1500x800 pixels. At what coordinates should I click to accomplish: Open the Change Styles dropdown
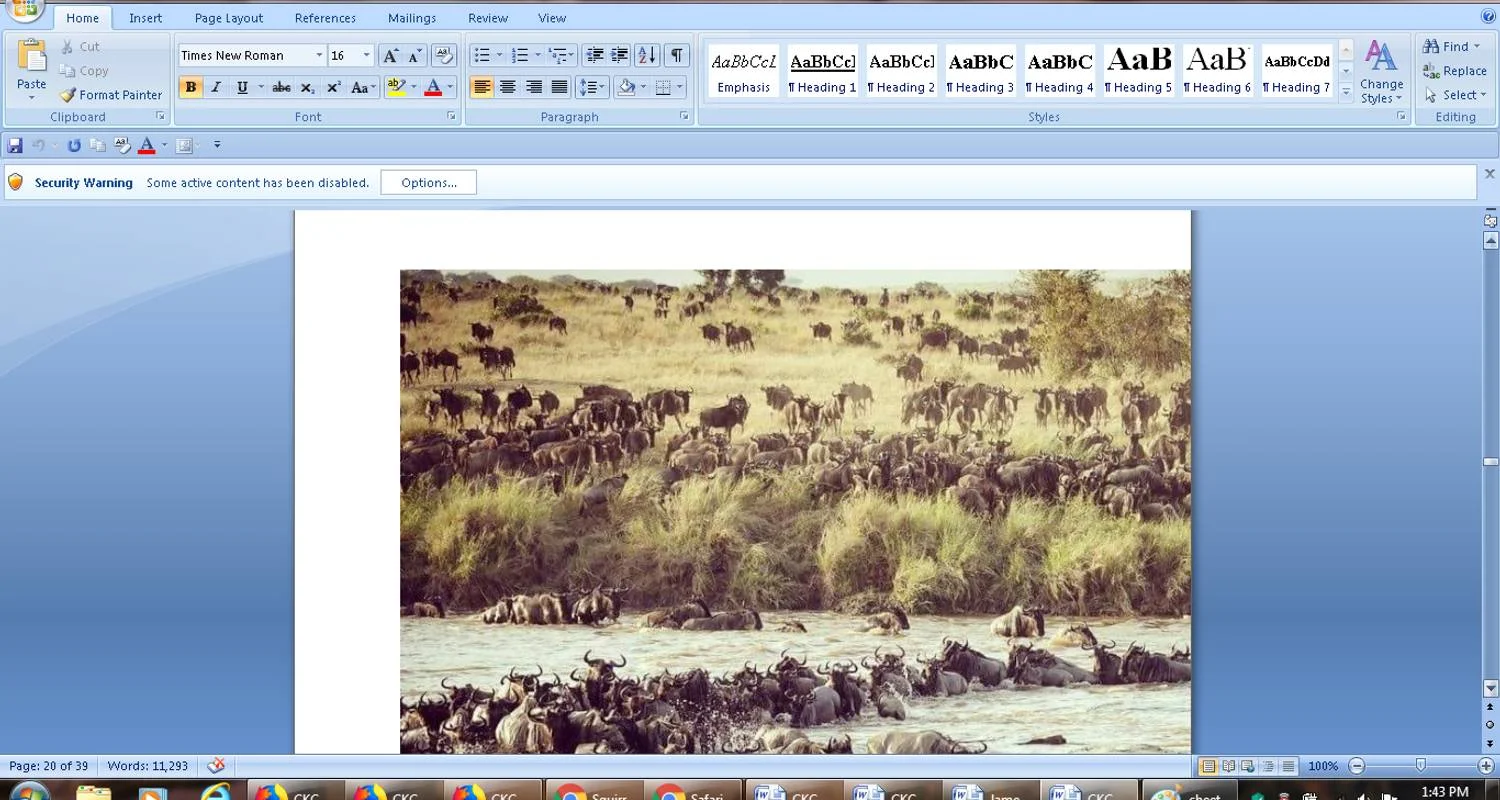coord(1381,73)
